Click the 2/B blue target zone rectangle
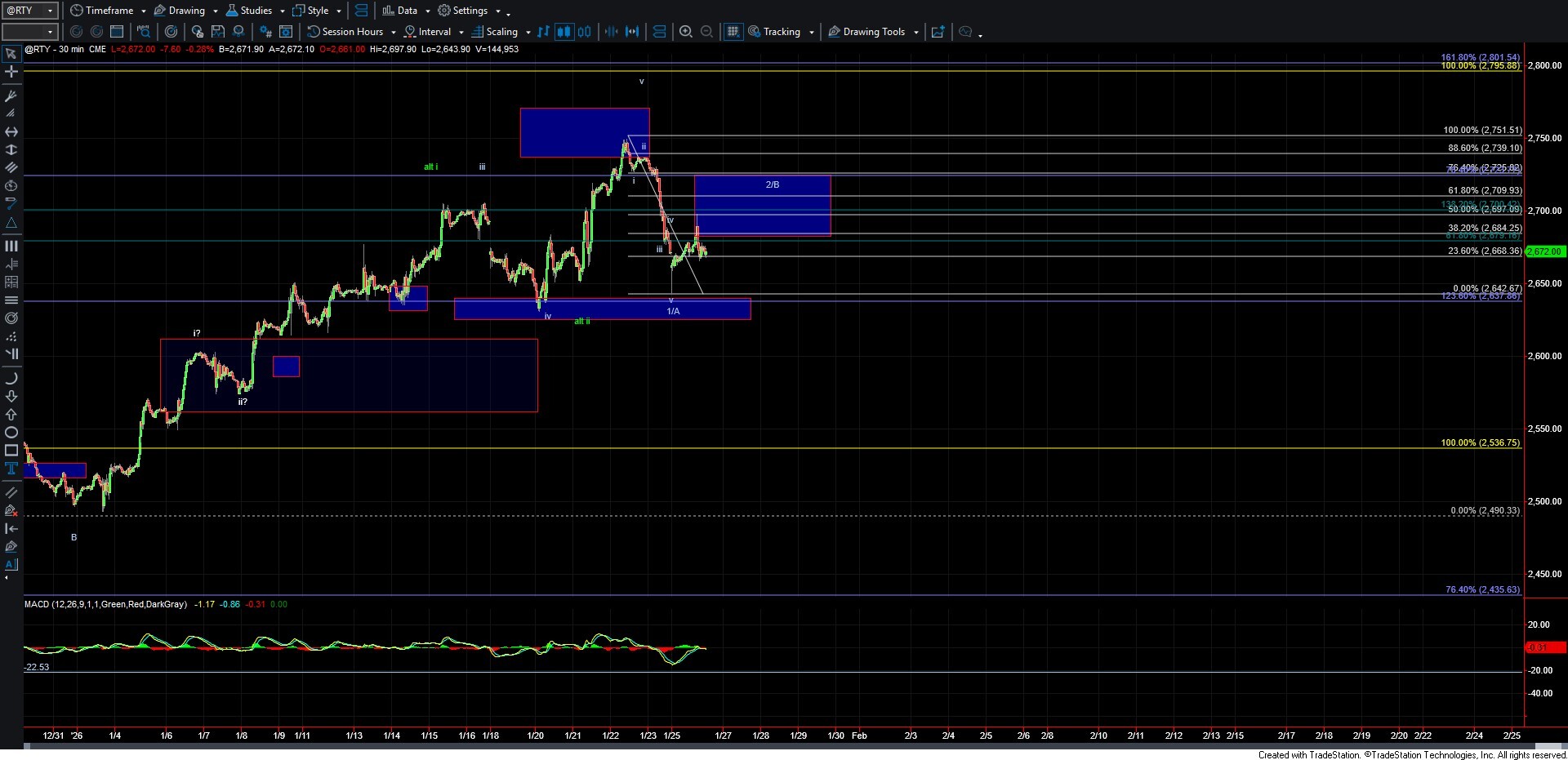This screenshot has height=760, width=1568. pyautogui.click(x=762, y=206)
